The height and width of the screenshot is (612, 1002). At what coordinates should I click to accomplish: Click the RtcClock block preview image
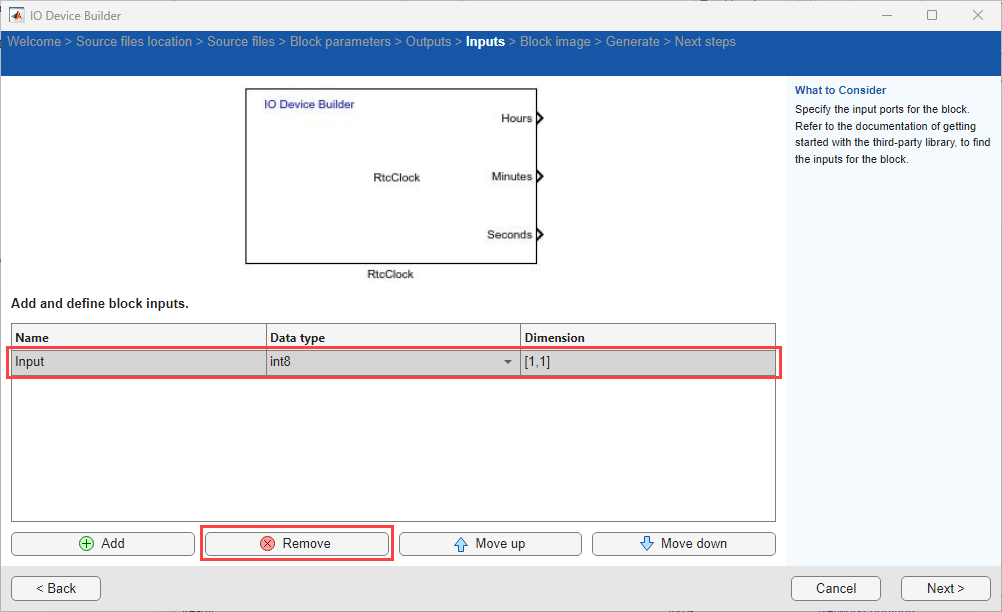[x=390, y=177]
